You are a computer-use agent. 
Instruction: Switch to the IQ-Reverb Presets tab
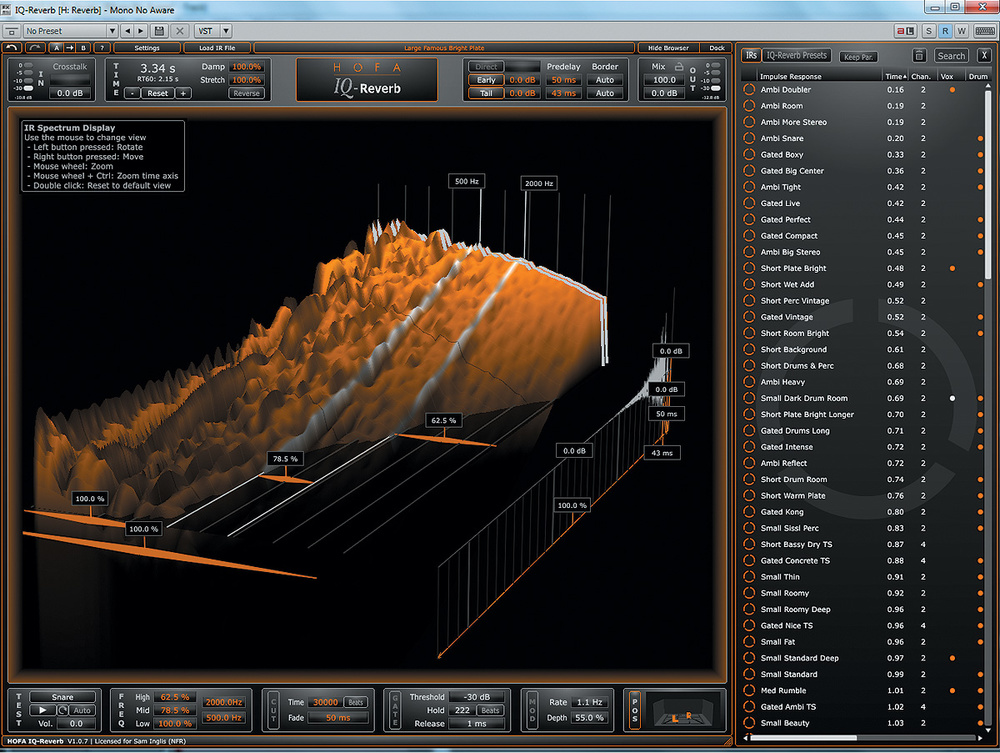[x=797, y=55]
